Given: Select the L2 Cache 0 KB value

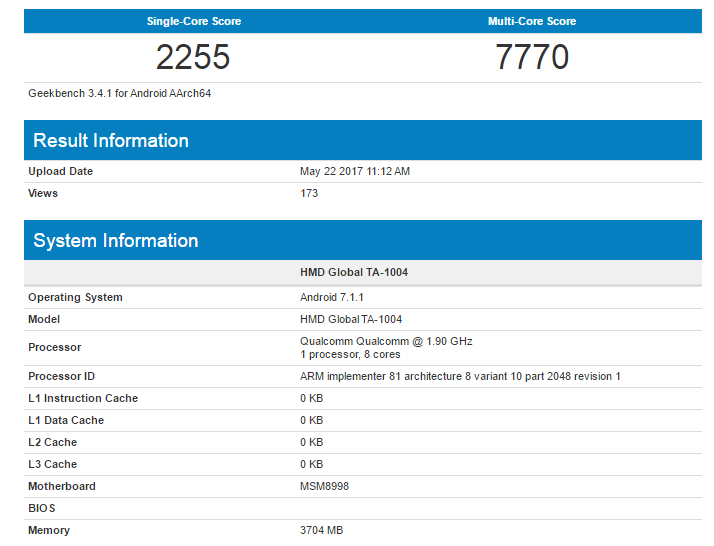Looking at the screenshot, I should coord(311,442).
